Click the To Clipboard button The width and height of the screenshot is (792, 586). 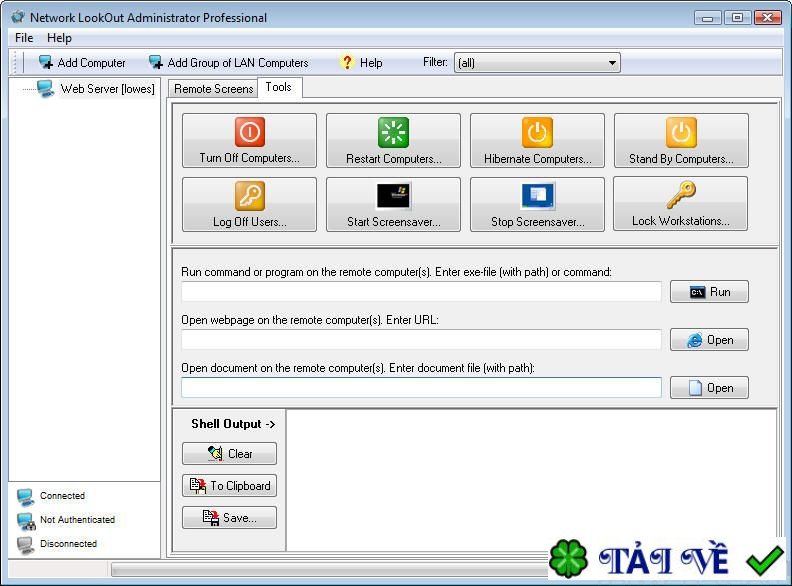(229, 486)
